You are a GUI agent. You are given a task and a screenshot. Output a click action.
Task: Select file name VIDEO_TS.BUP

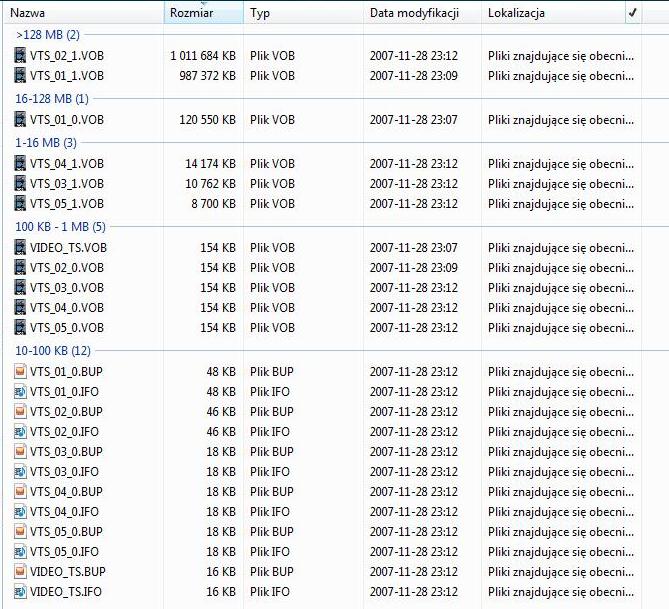click(68, 572)
